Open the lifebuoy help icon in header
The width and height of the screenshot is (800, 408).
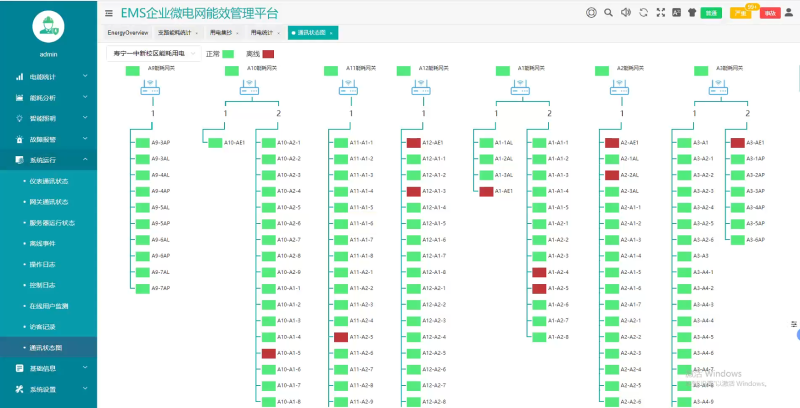point(591,13)
